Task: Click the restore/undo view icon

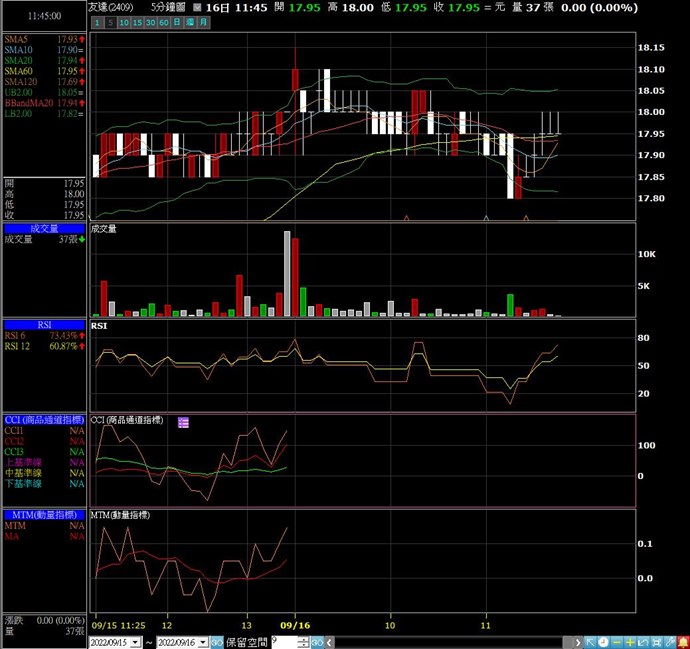Action: (x=643, y=642)
